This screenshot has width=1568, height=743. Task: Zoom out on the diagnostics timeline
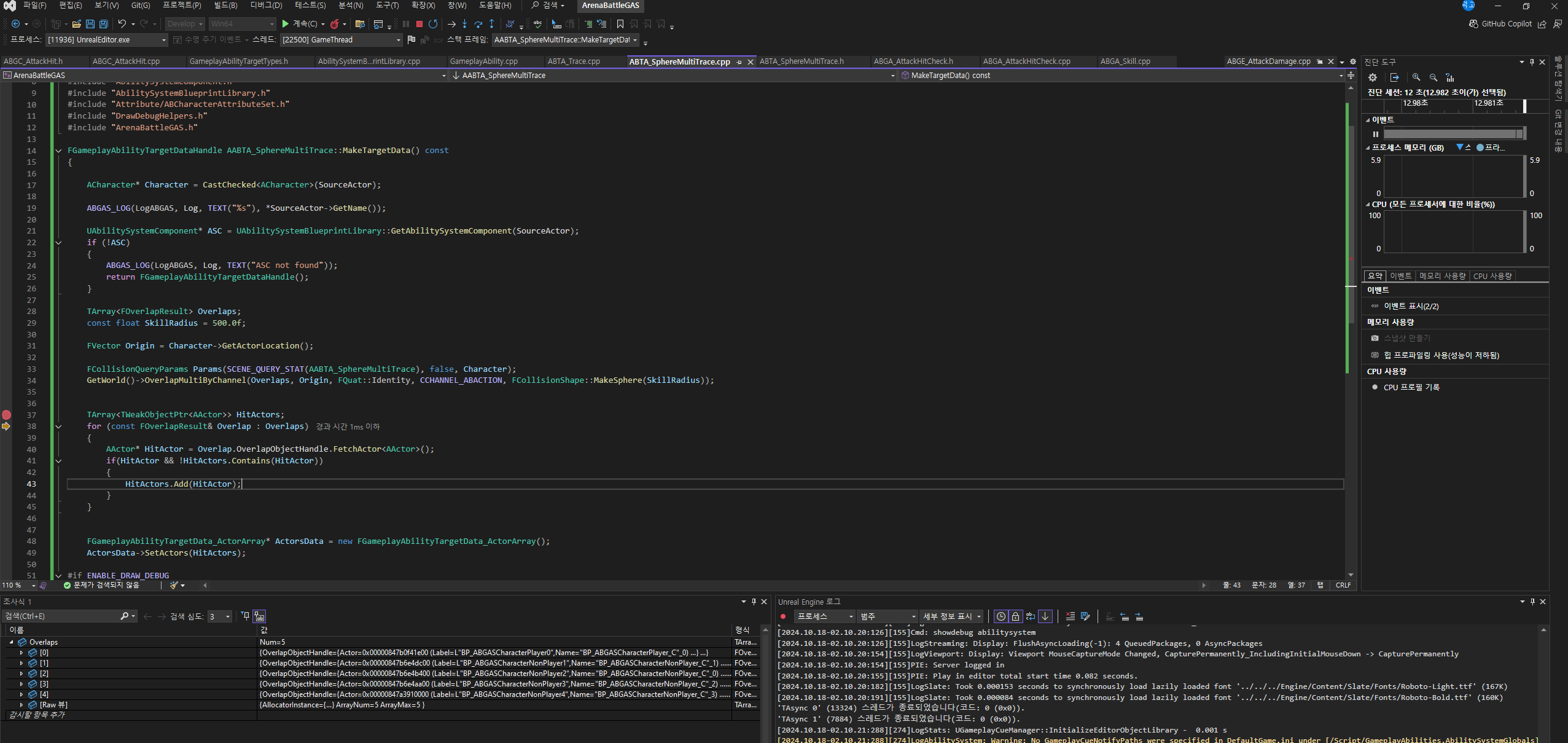pyautogui.click(x=1433, y=77)
